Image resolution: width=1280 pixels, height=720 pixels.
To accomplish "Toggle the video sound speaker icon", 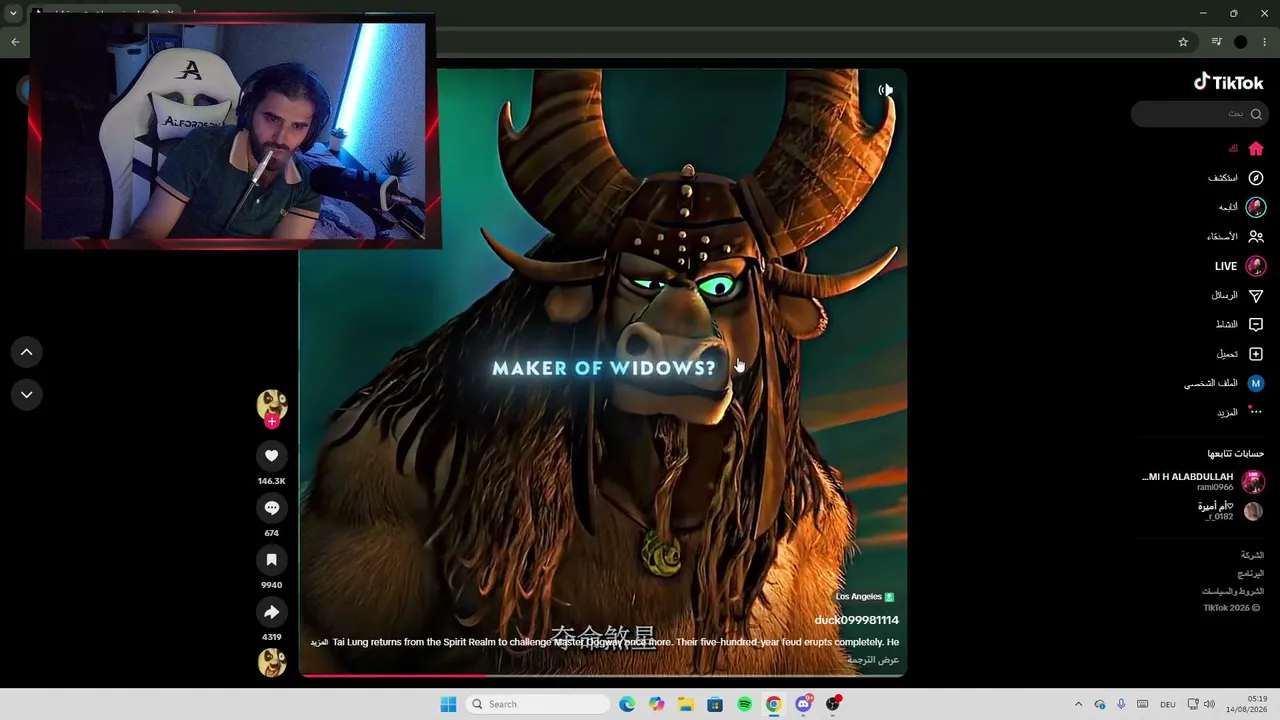I will [885, 90].
